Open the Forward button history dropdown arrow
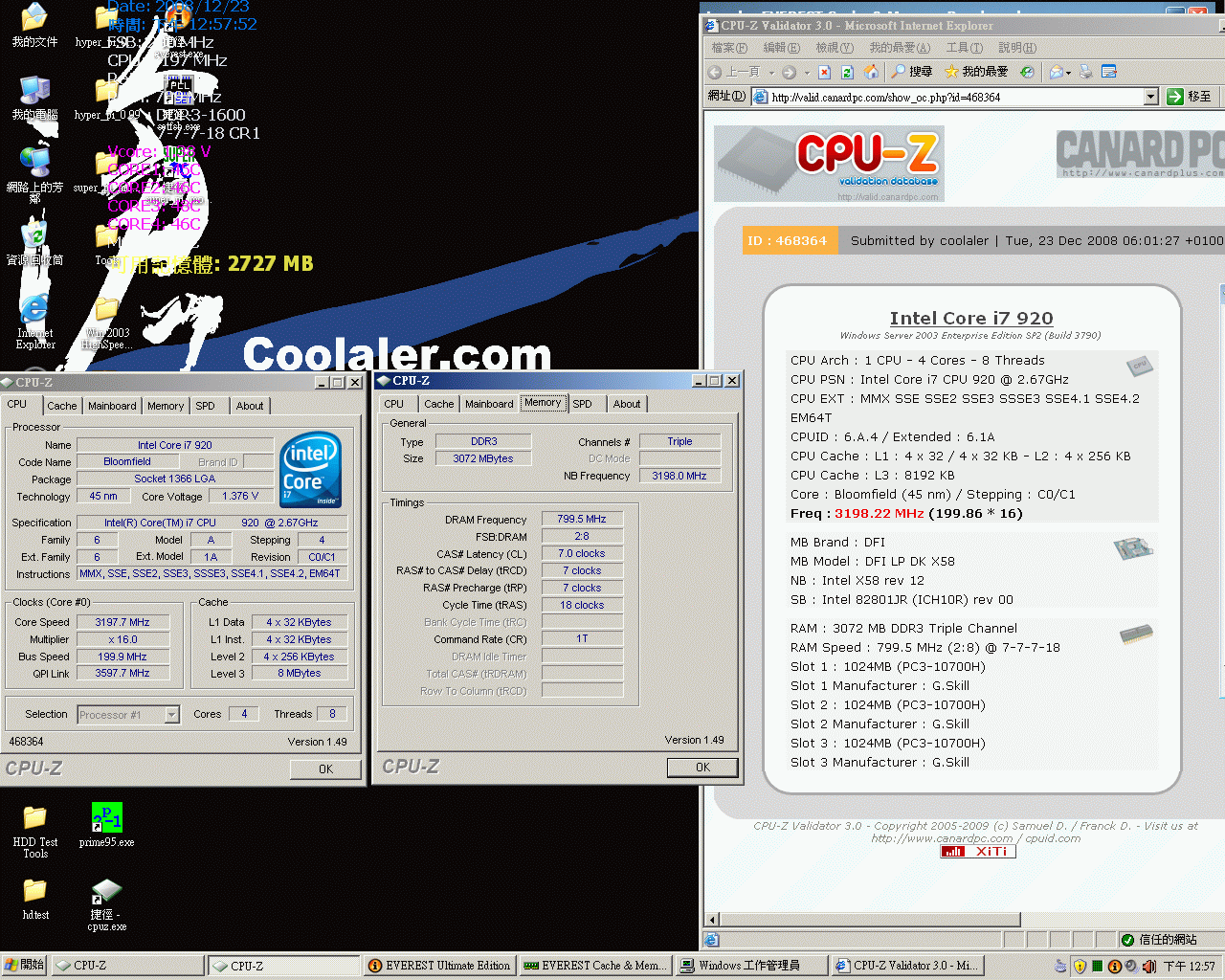This screenshot has height=980, width=1225. [807, 73]
